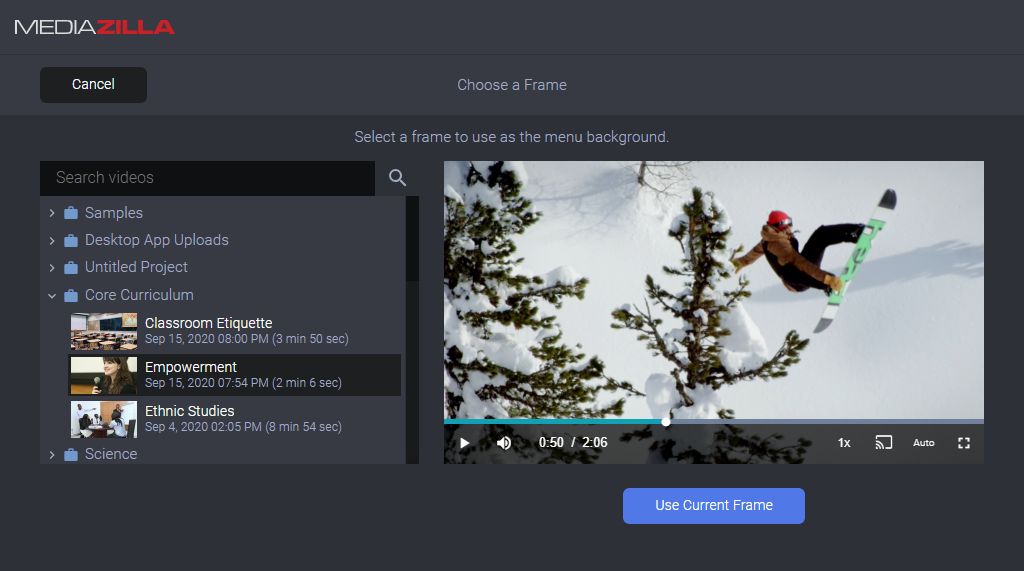Click the Core Curriculum folder icon
Screen dimensions: 1024x571
71,295
